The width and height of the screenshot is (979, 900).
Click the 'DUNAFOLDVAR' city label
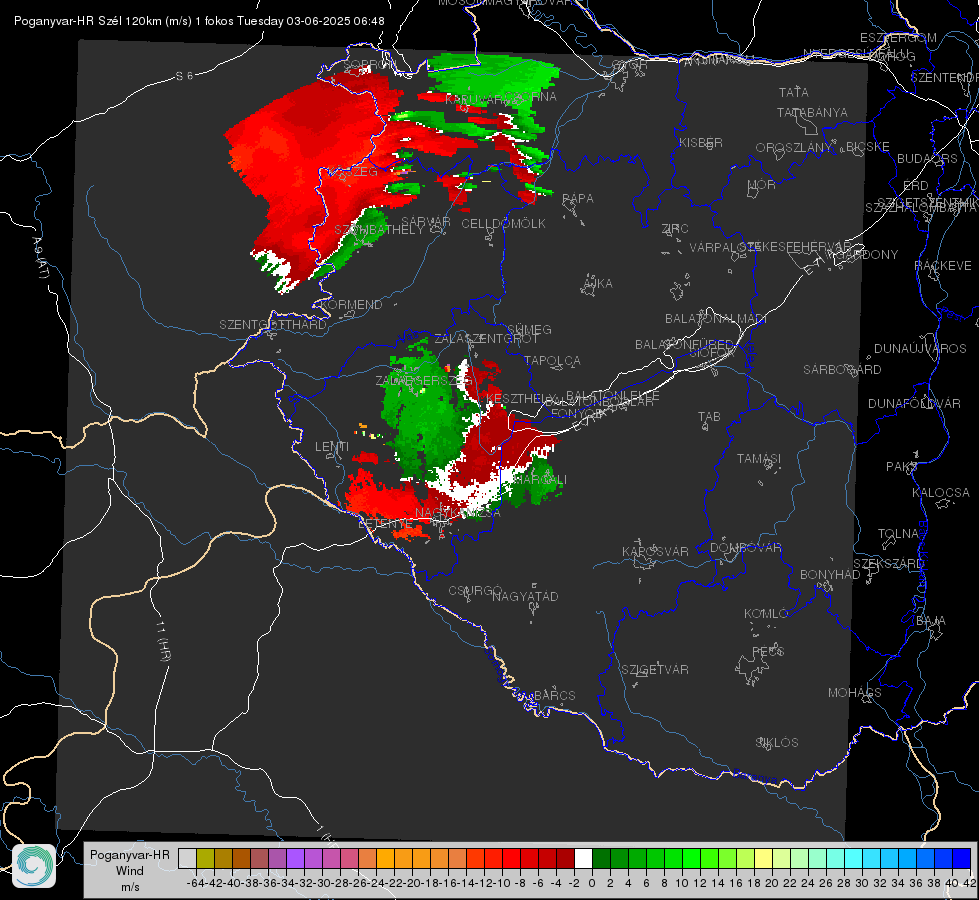coord(914,403)
